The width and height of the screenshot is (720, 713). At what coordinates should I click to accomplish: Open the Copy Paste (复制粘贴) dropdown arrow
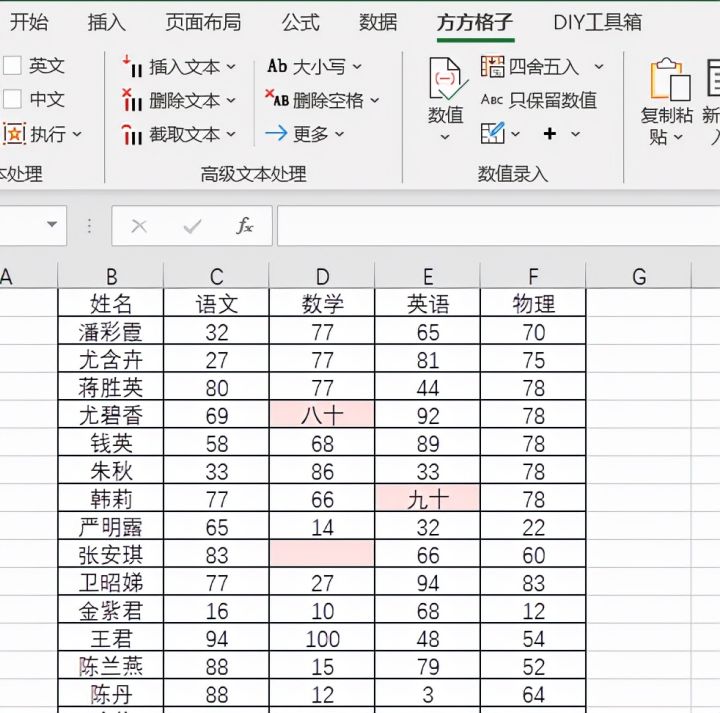coord(678,137)
